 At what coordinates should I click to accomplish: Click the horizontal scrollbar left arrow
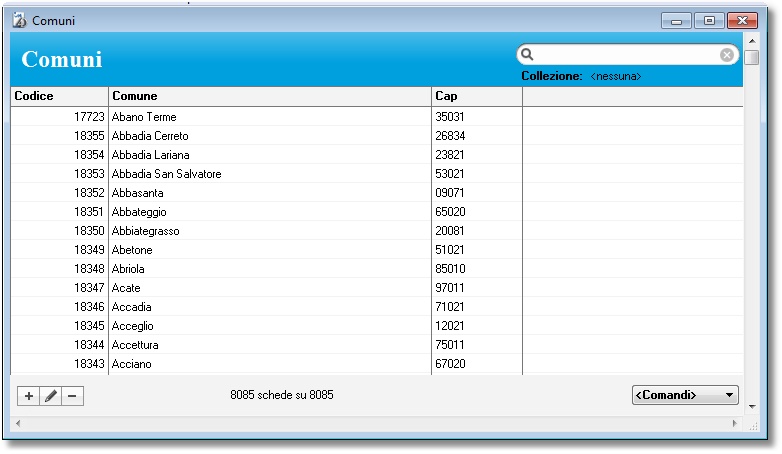(x=17, y=424)
